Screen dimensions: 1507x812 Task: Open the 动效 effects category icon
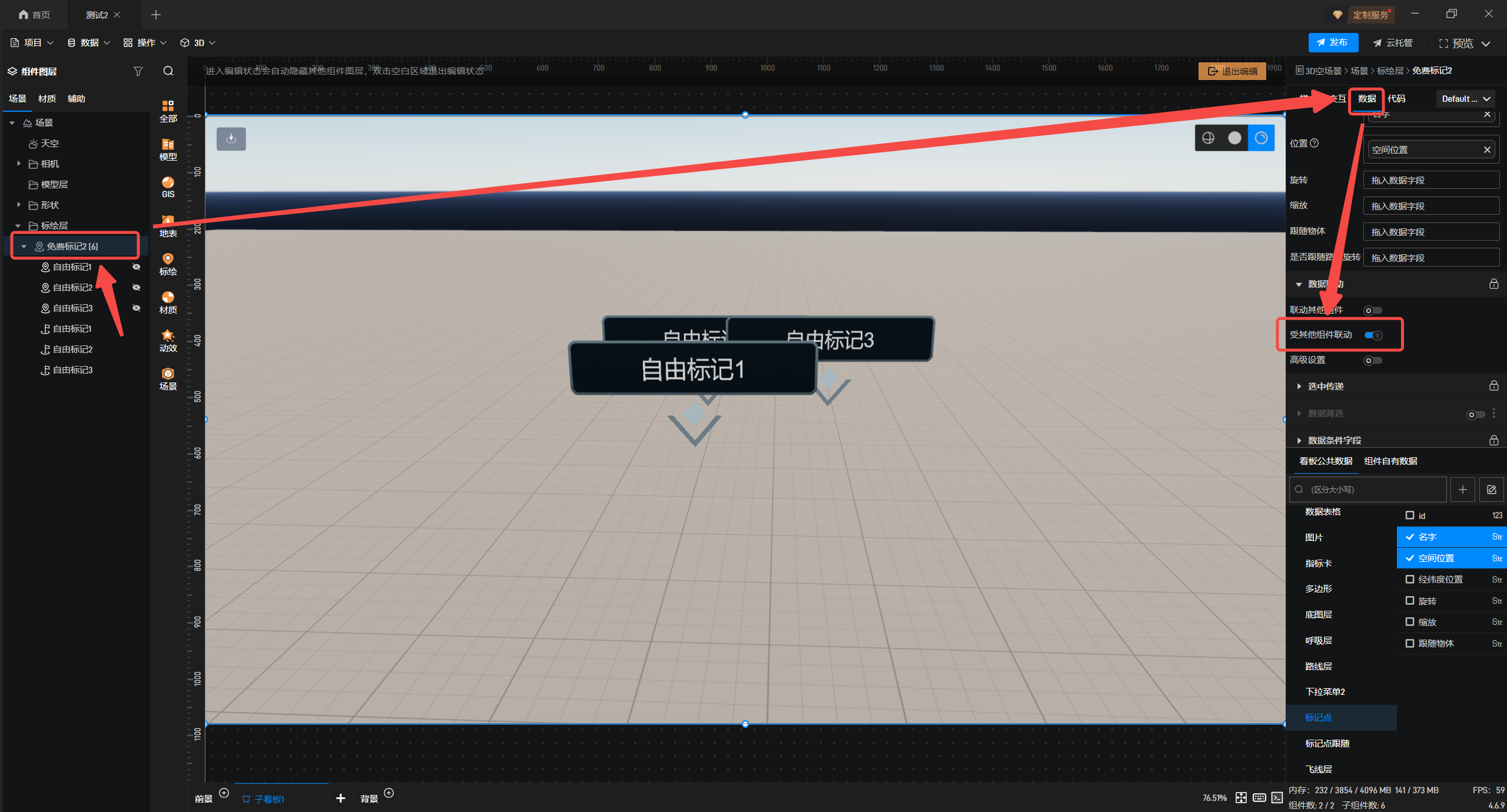[168, 340]
